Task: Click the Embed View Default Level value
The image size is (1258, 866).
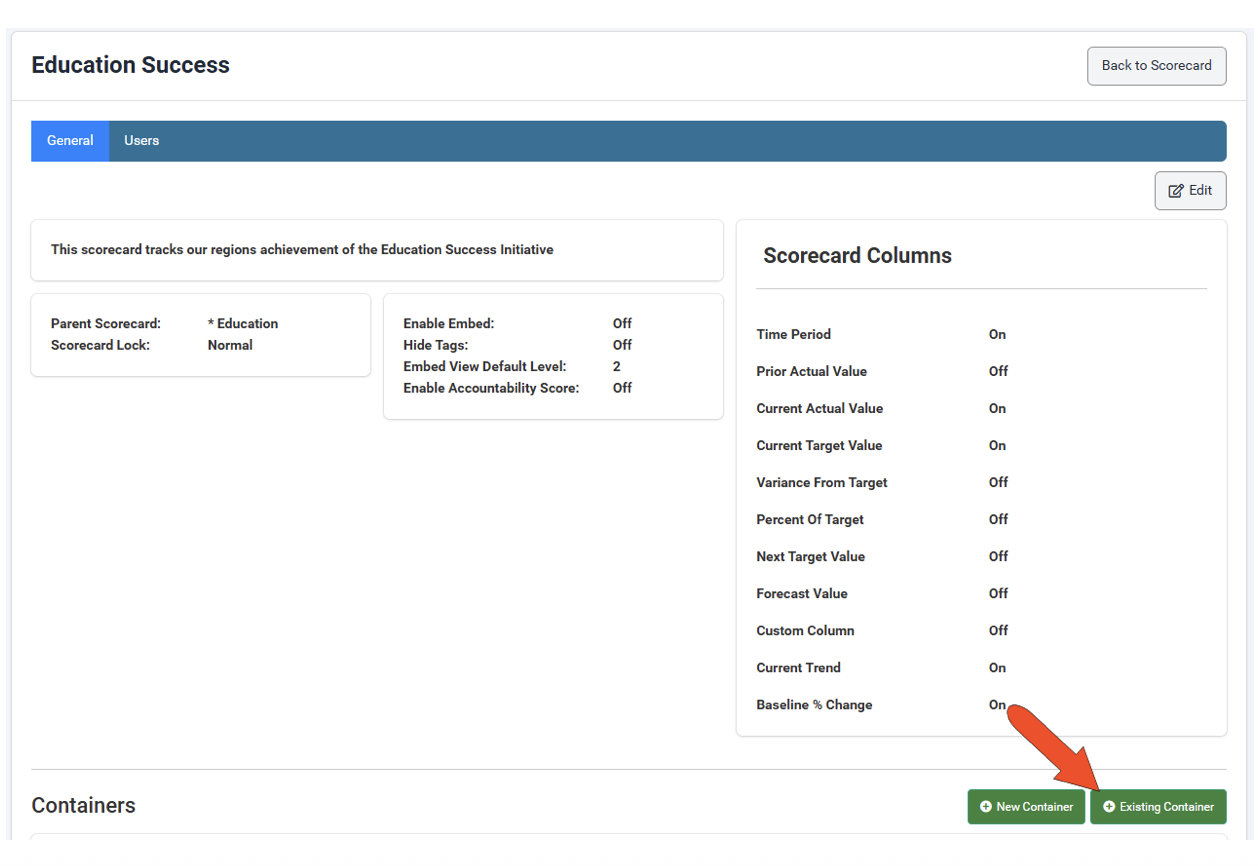Action: pos(617,367)
